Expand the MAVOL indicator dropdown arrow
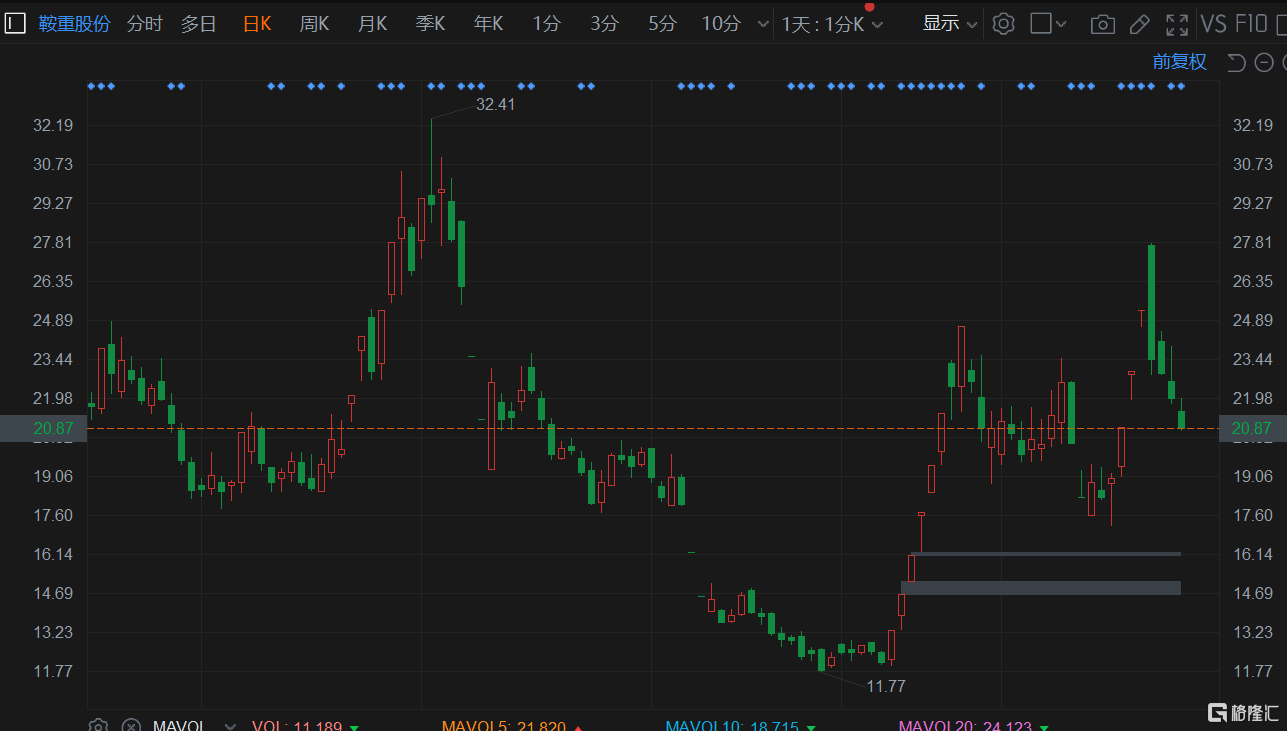This screenshot has height=731, width=1287. pos(231,726)
